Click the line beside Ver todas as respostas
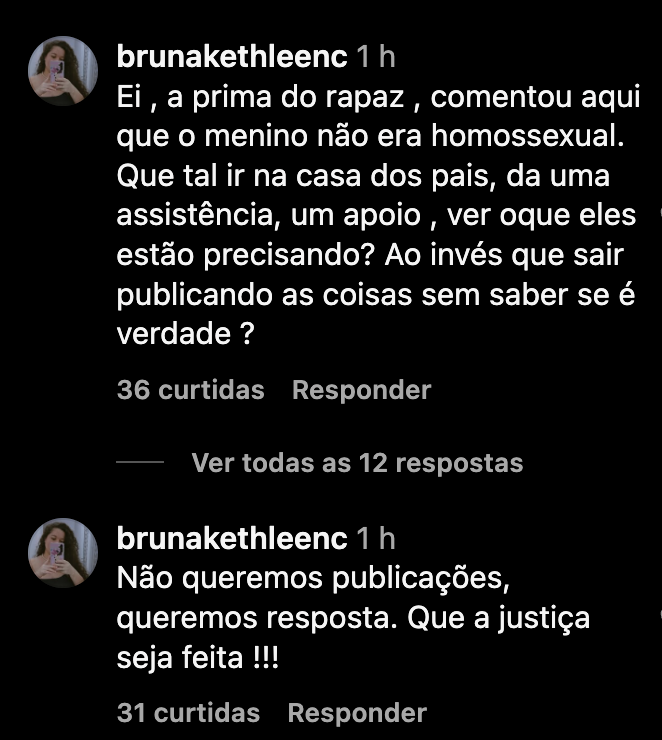The image size is (662, 740). 140,462
